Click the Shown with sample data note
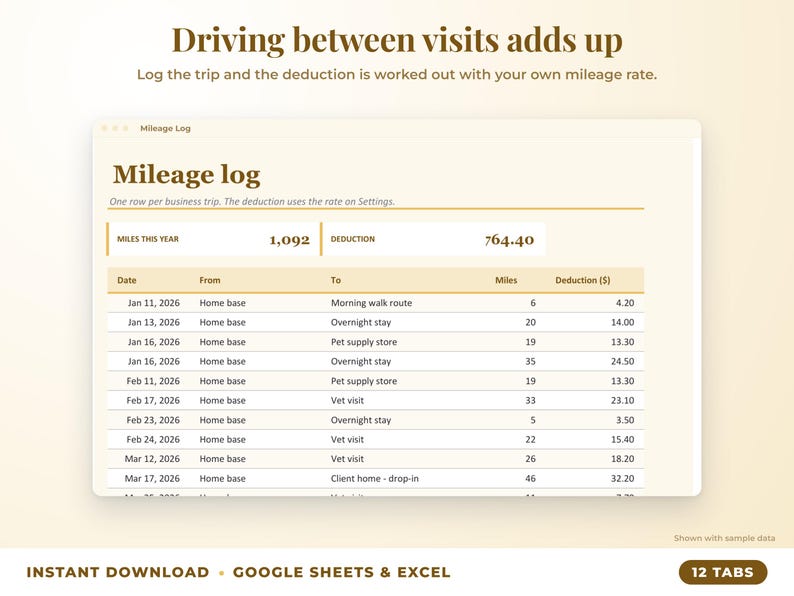This screenshot has height=596, width=794. point(724,538)
